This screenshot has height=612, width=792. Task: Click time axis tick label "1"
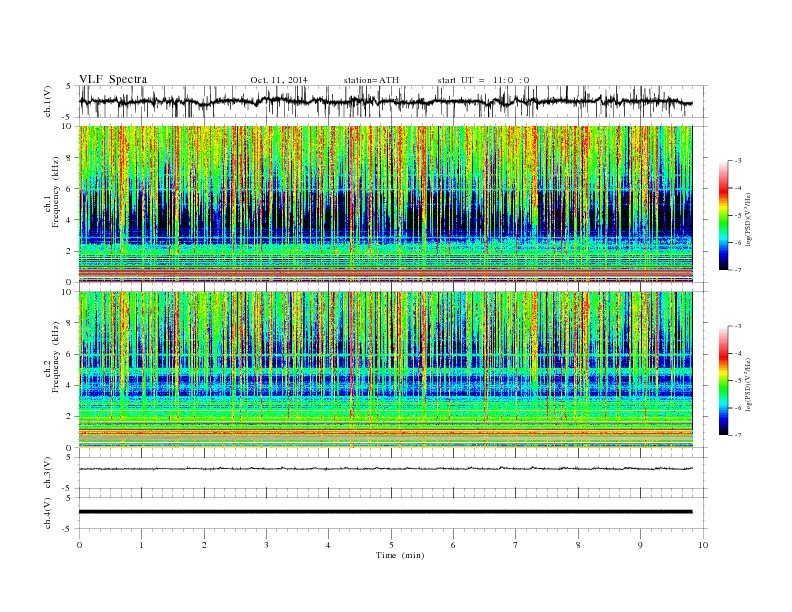(x=141, y=545)
